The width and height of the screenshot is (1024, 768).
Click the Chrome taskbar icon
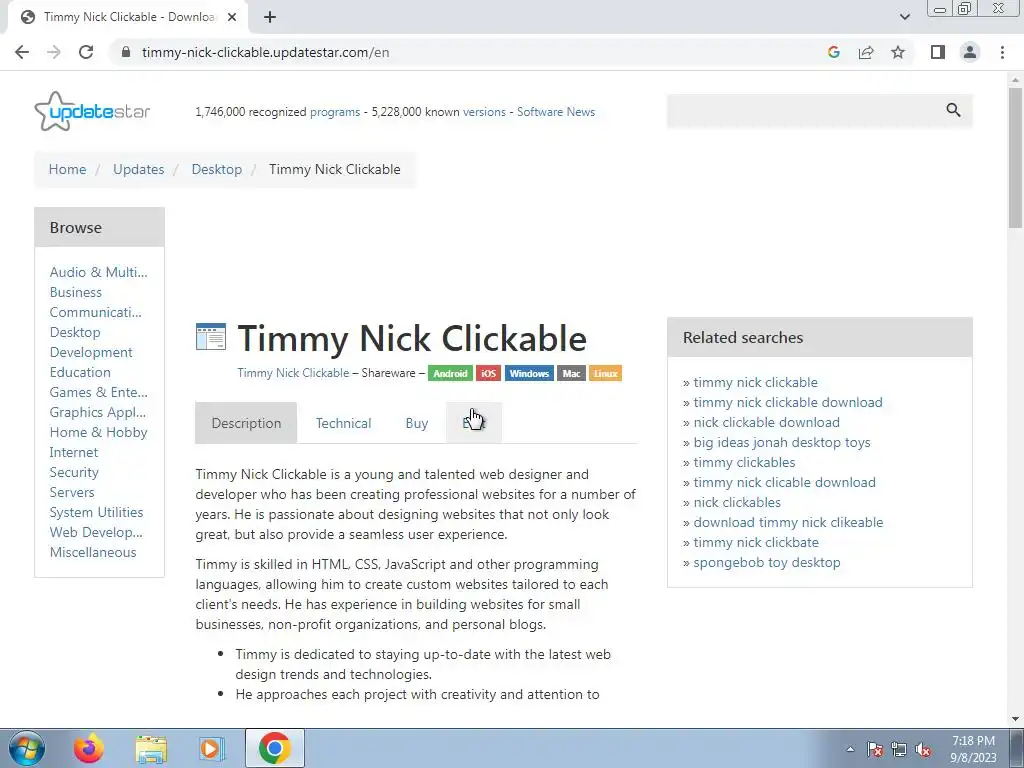274,748
